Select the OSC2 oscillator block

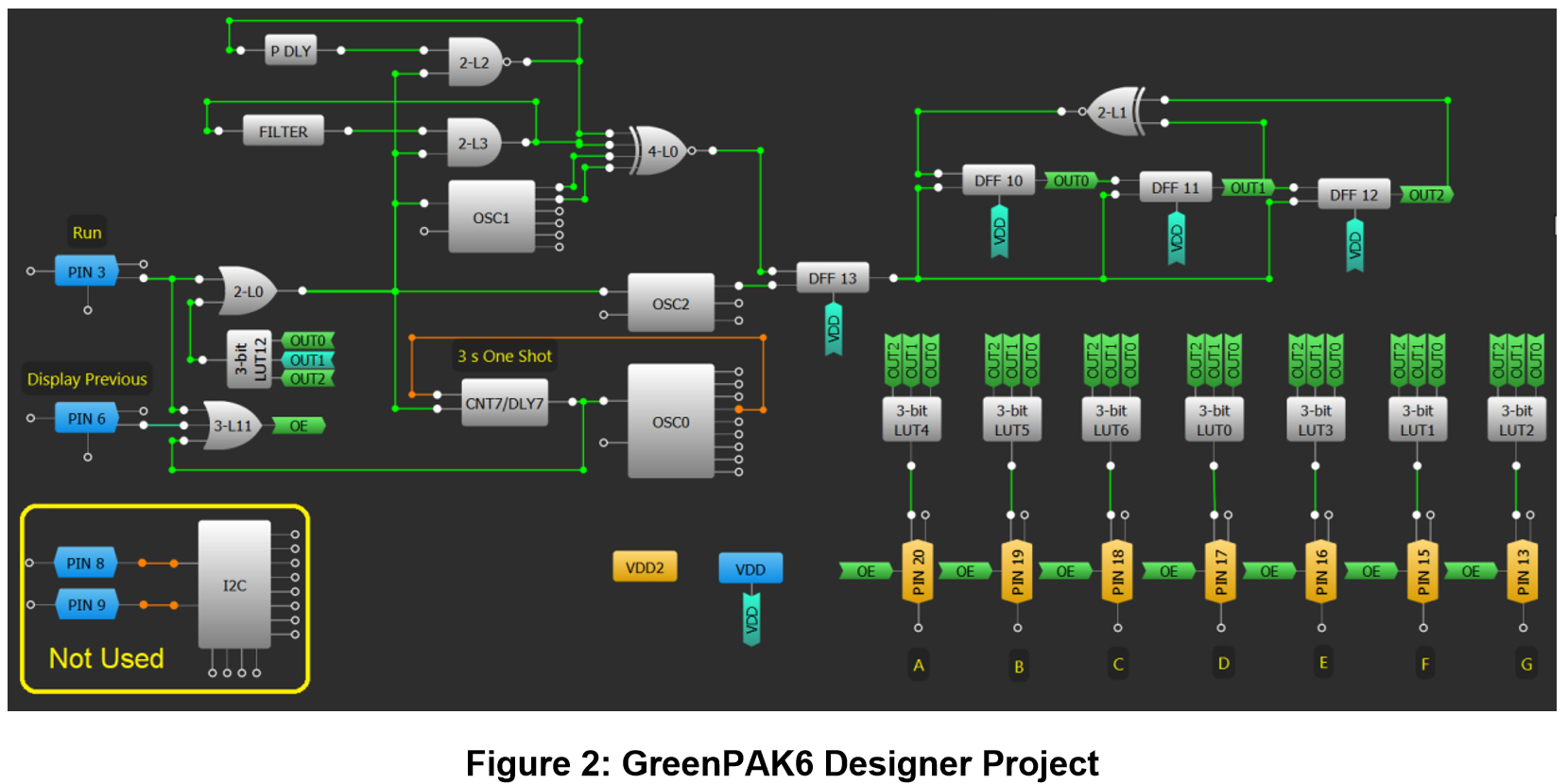pyautogui.click(x=671, y=304)
